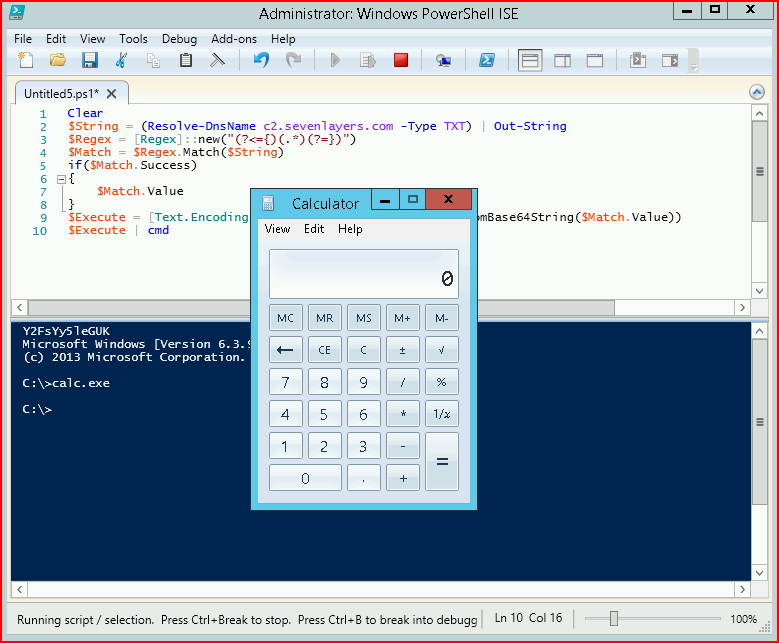Close the Untitled5.ps1 tab

pos(112,93)
